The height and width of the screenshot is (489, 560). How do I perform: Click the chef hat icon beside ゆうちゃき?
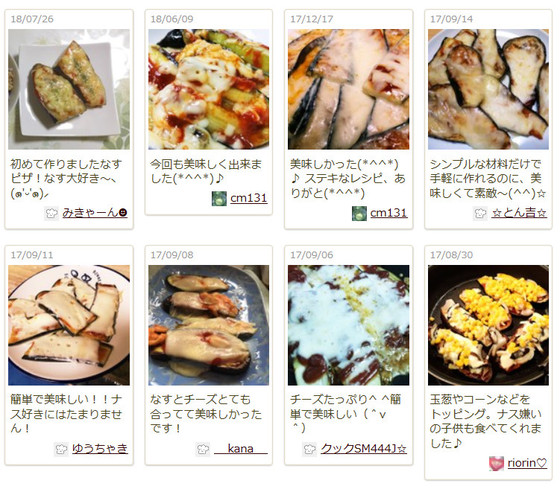61,449
